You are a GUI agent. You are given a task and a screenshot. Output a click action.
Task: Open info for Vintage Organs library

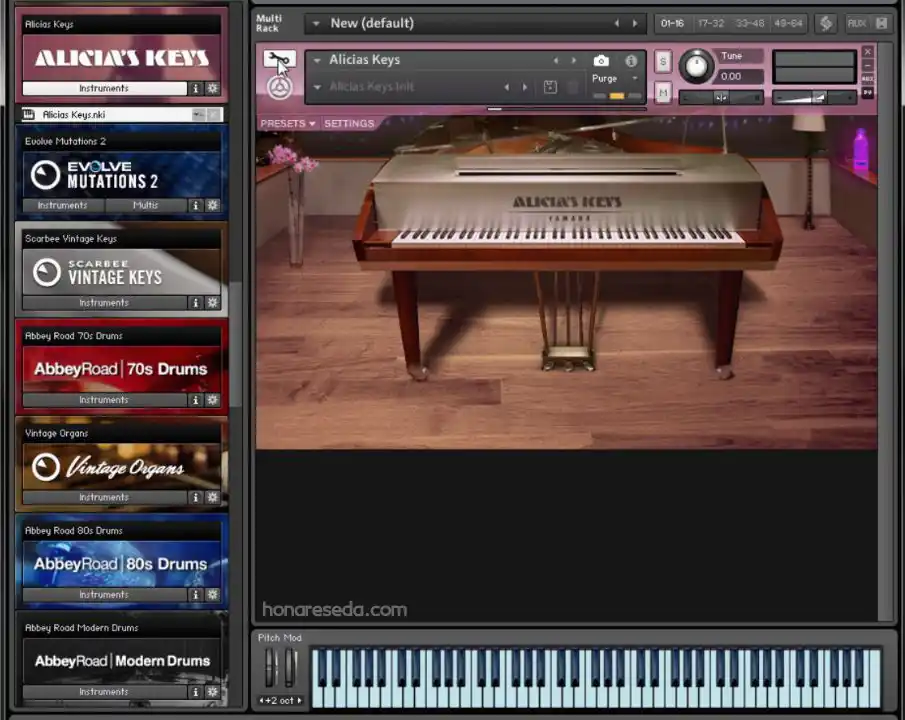(x=196, y=497)
